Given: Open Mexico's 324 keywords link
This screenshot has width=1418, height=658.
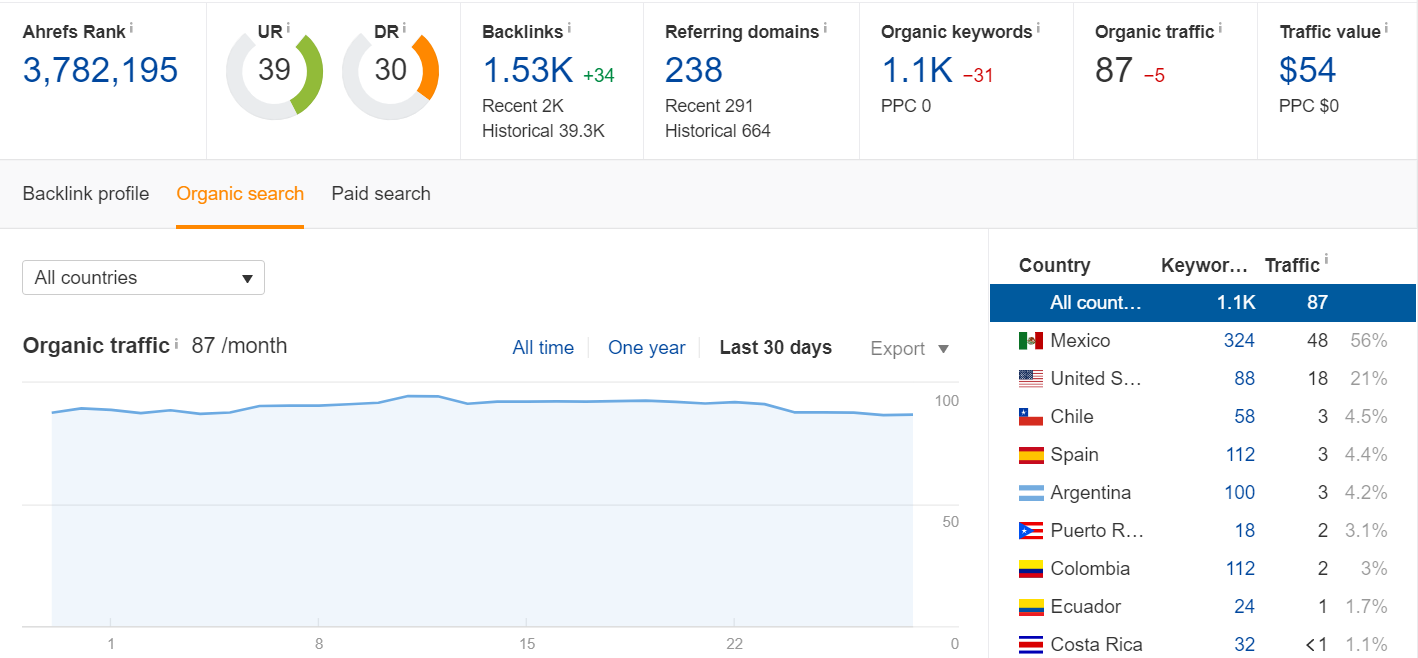Looking at the screenshot, I should (x=1239, y=341).
